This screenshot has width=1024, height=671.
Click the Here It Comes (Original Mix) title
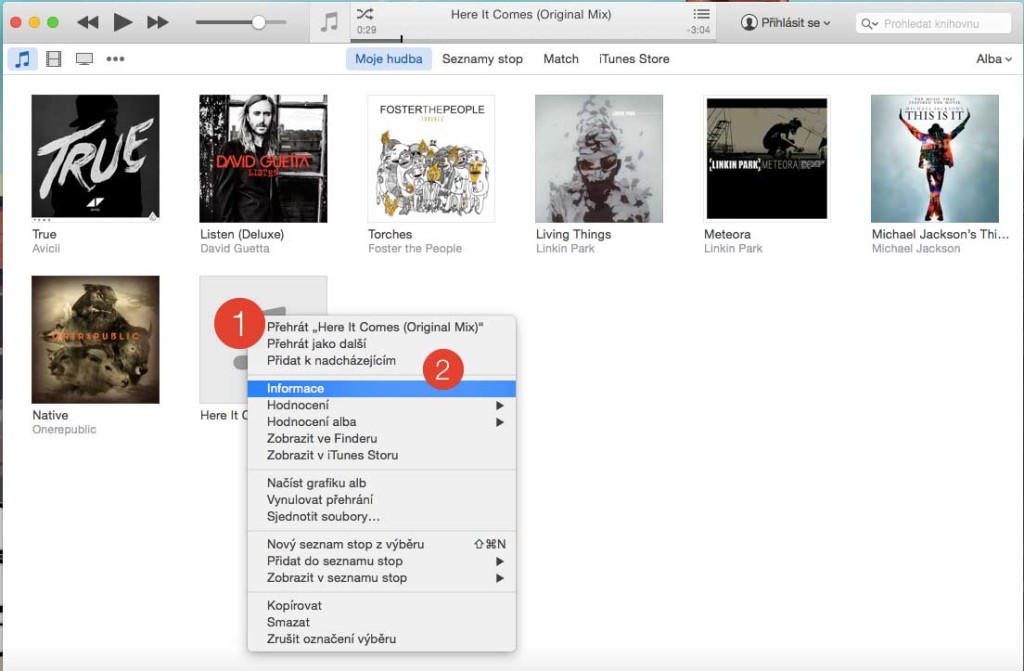(x=531, y=14)
